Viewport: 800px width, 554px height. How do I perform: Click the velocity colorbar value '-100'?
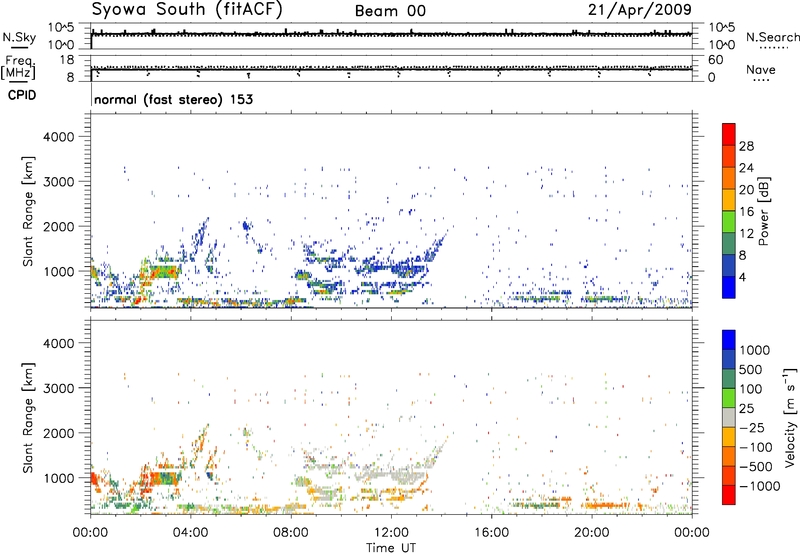(756, 447)
